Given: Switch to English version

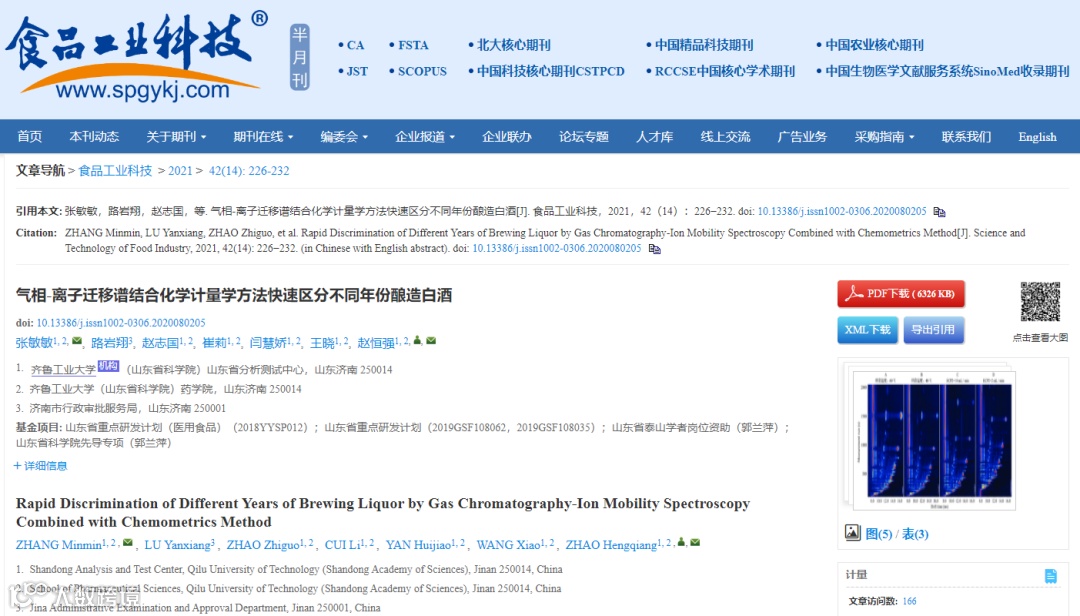Looking at the screenshot, I should [x=1037, y=136].
